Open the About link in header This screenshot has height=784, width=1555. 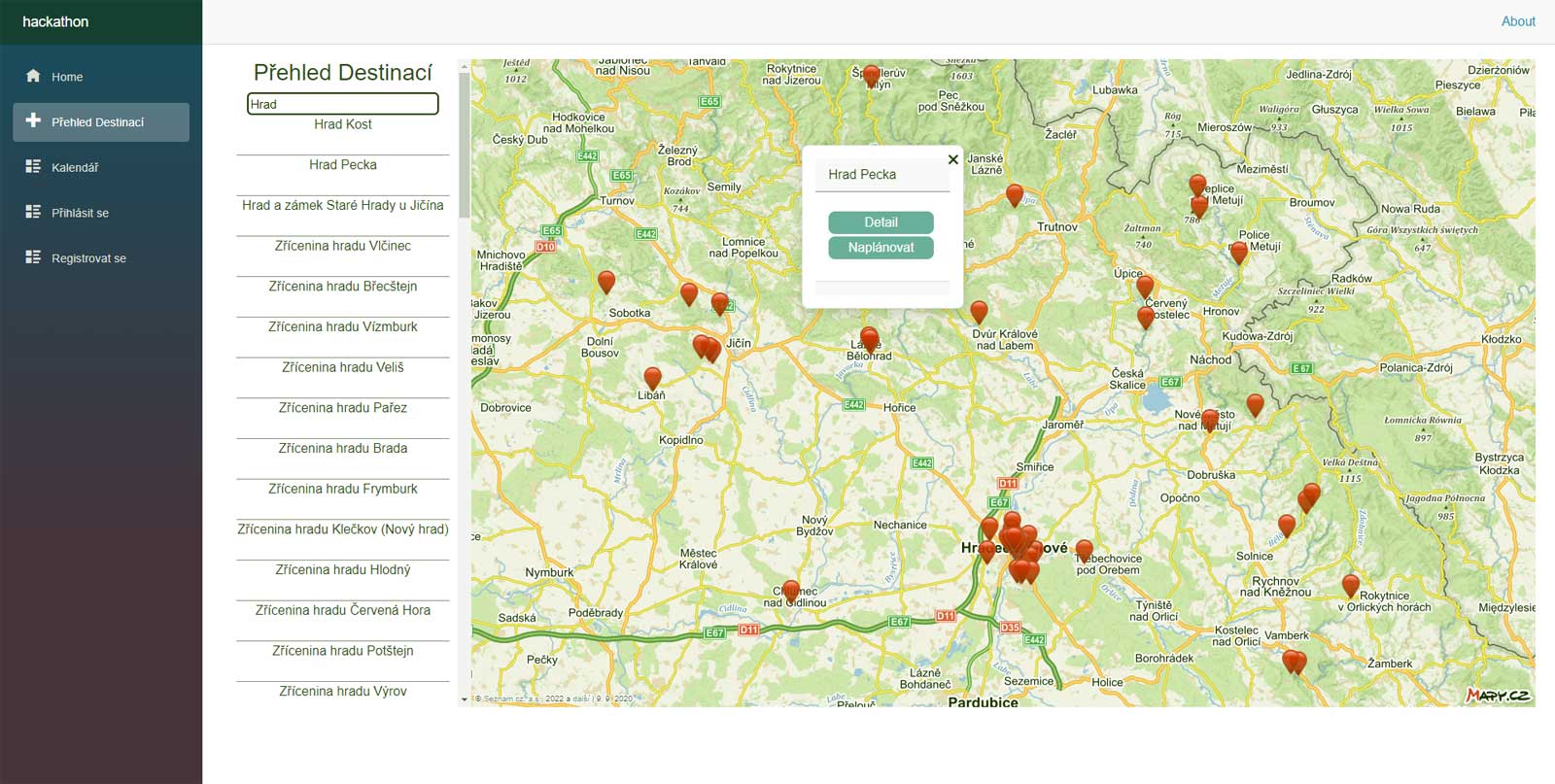(1517, 21)
